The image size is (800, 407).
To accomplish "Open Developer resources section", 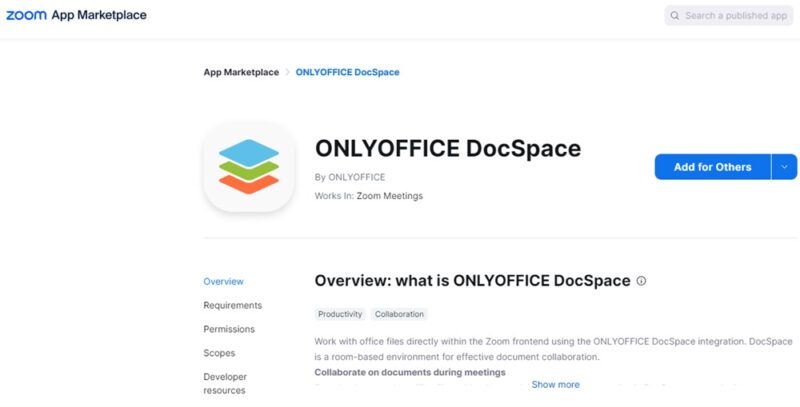I will coord(224,384).
